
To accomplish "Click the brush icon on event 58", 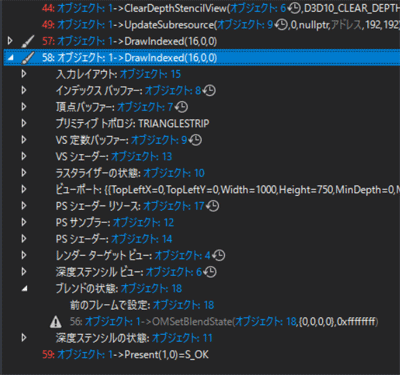I will [x=28, y=58].
